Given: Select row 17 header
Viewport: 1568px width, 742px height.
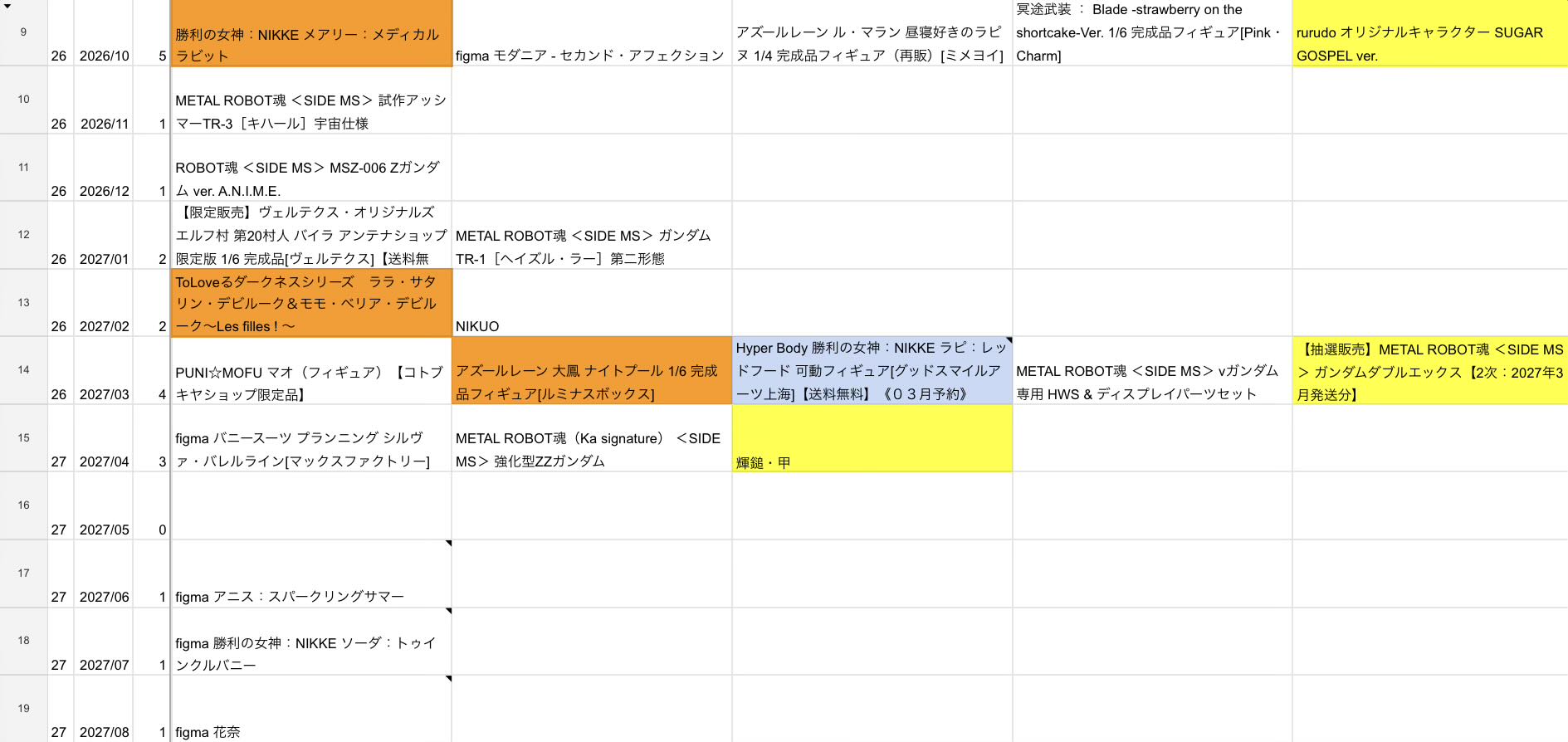Looking at the screenshot, I should coord(23,574).
